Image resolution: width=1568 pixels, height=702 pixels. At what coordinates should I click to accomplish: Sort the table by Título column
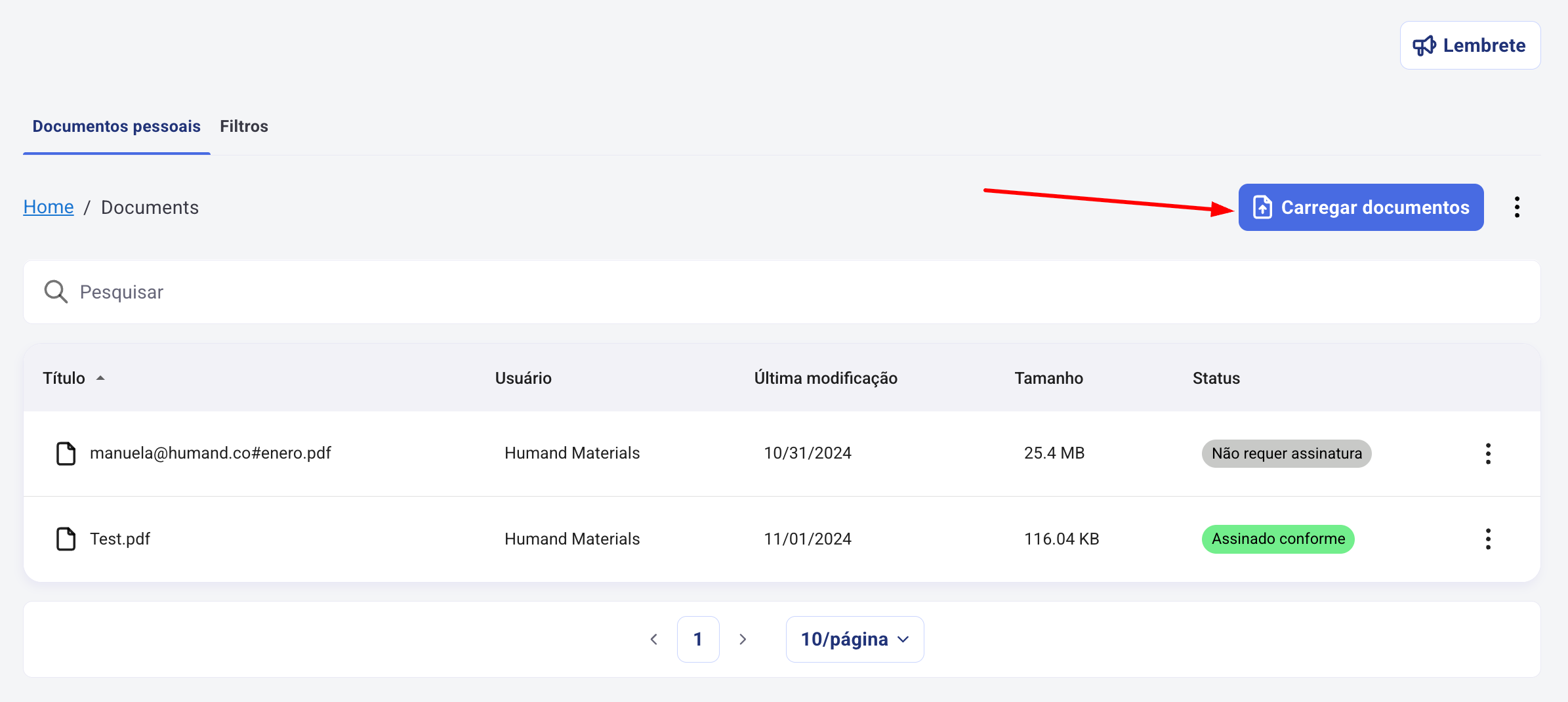point(73,378)
